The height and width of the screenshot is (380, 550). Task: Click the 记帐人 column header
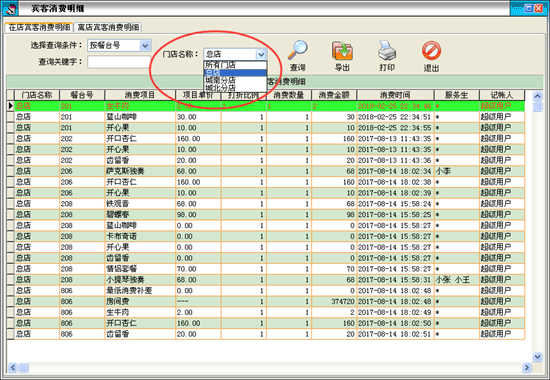point(502,95)
